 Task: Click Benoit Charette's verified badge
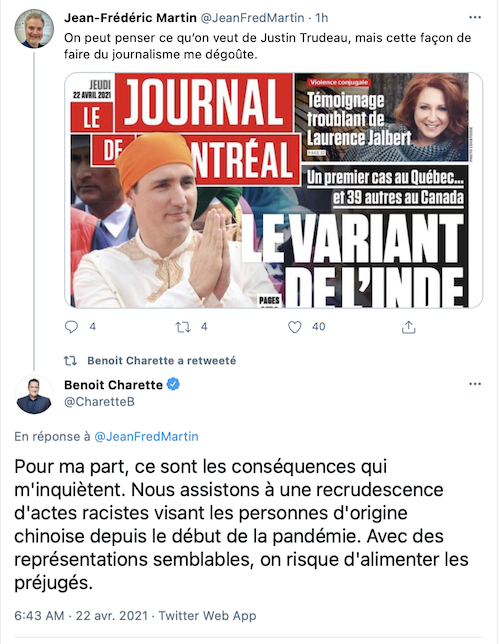pos(173,384)
